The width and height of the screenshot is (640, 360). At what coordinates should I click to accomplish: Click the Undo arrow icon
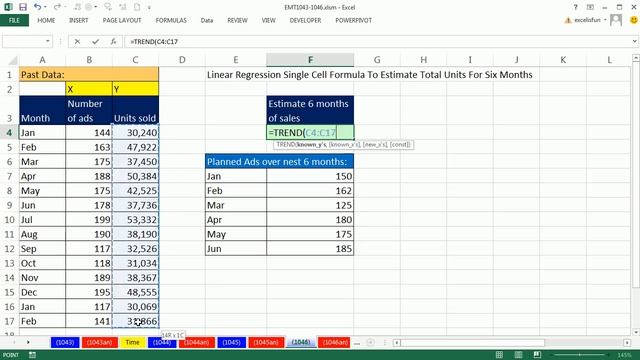tap(37, 7)
